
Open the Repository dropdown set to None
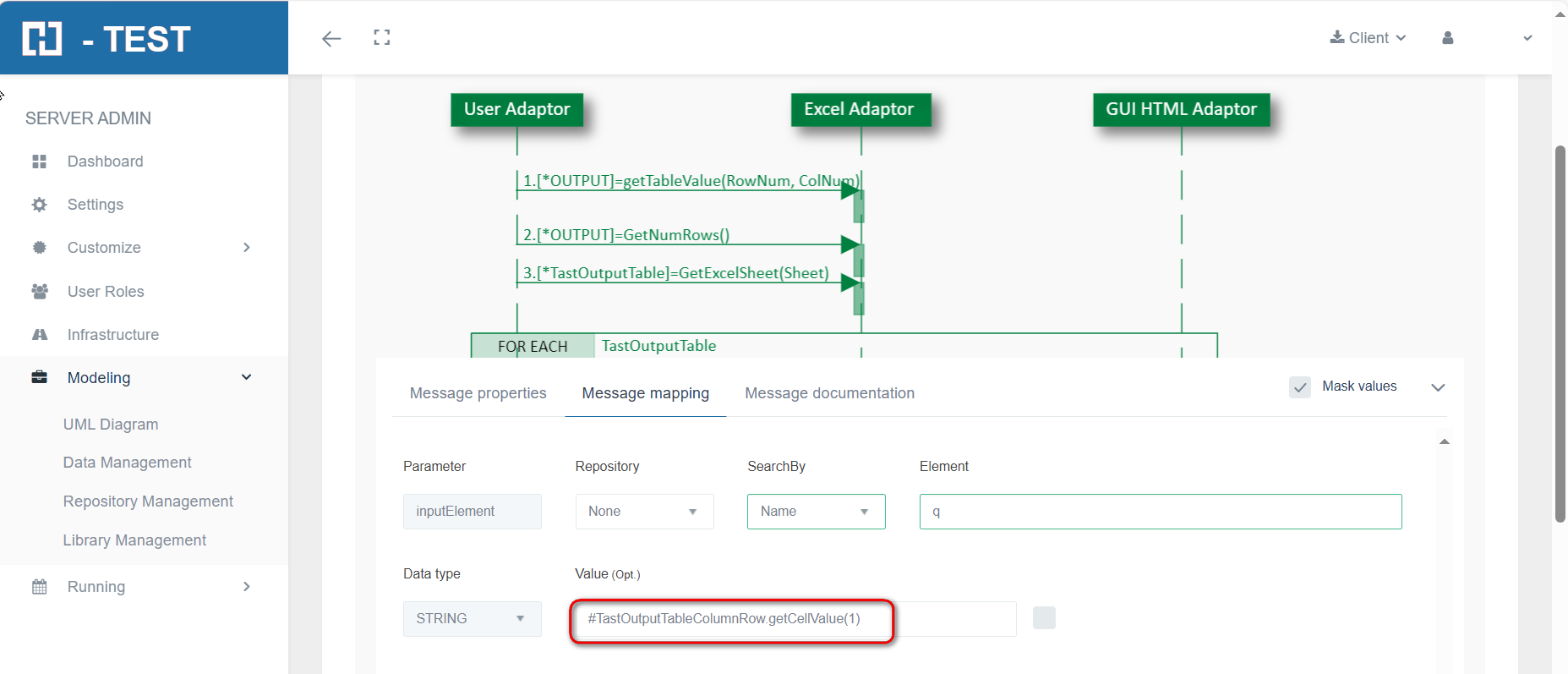coord(644,512)
